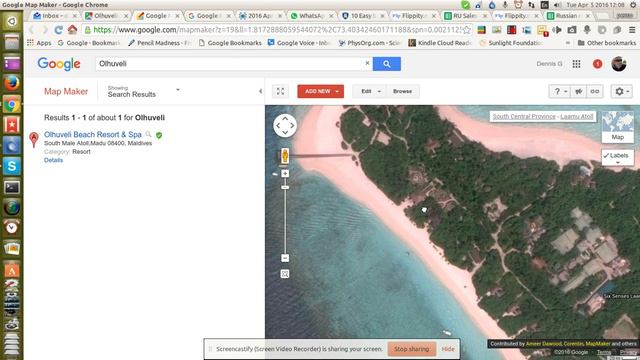Switch to the Olhuveli tab

coord(106,16)
